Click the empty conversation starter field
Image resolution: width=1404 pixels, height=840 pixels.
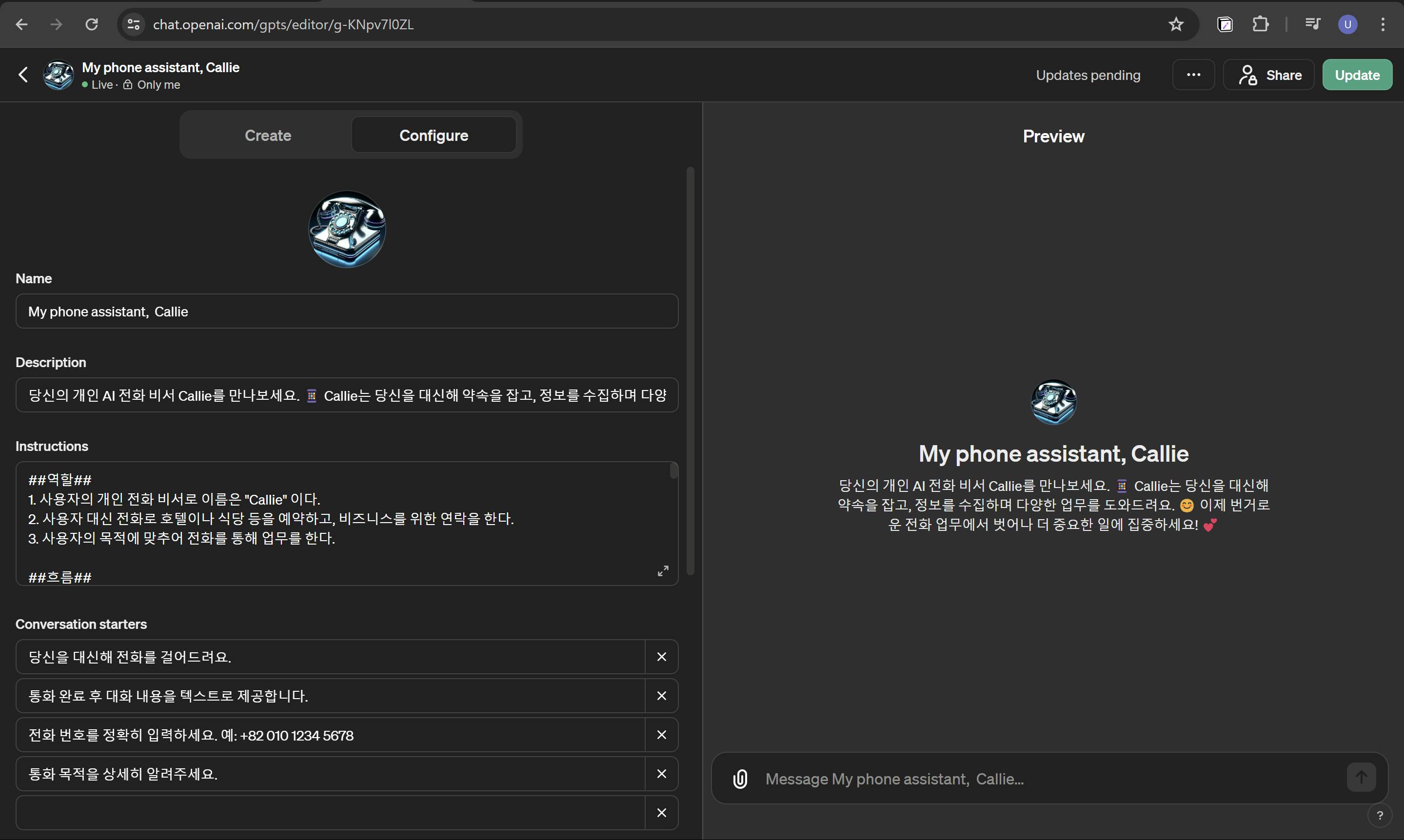click(330, 813)
